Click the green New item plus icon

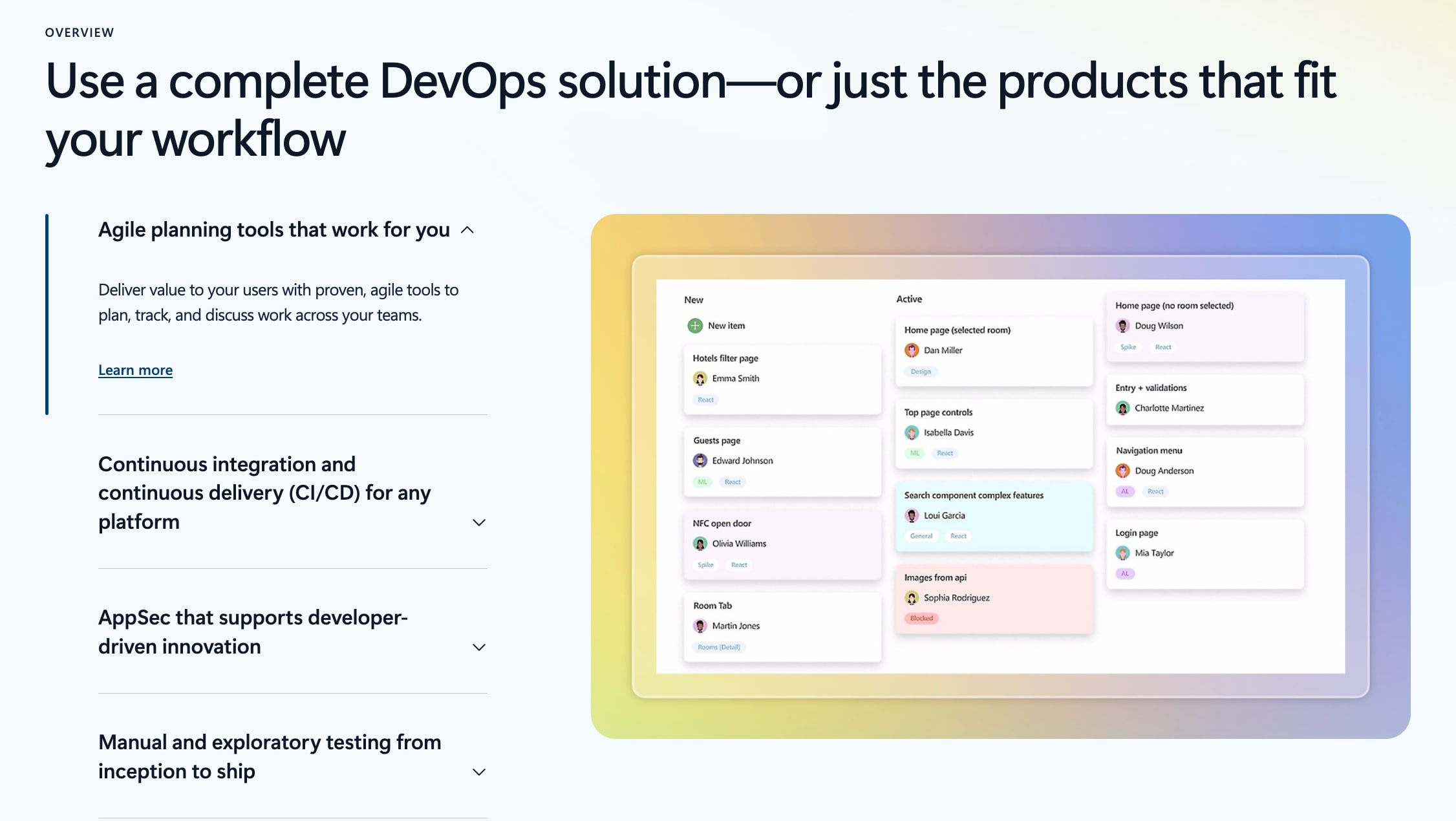(x=694, y=326)
